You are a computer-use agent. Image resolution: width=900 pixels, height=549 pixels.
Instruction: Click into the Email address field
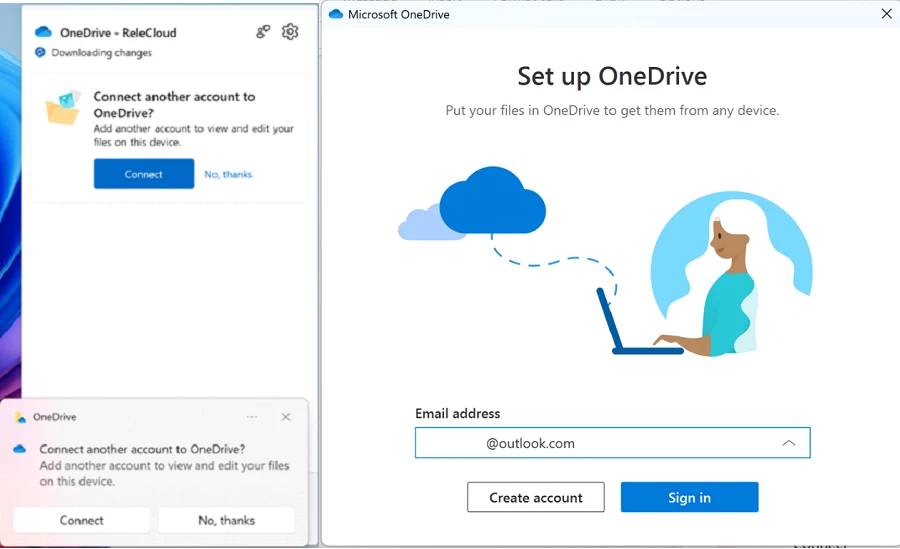click(x=612, y=443)
